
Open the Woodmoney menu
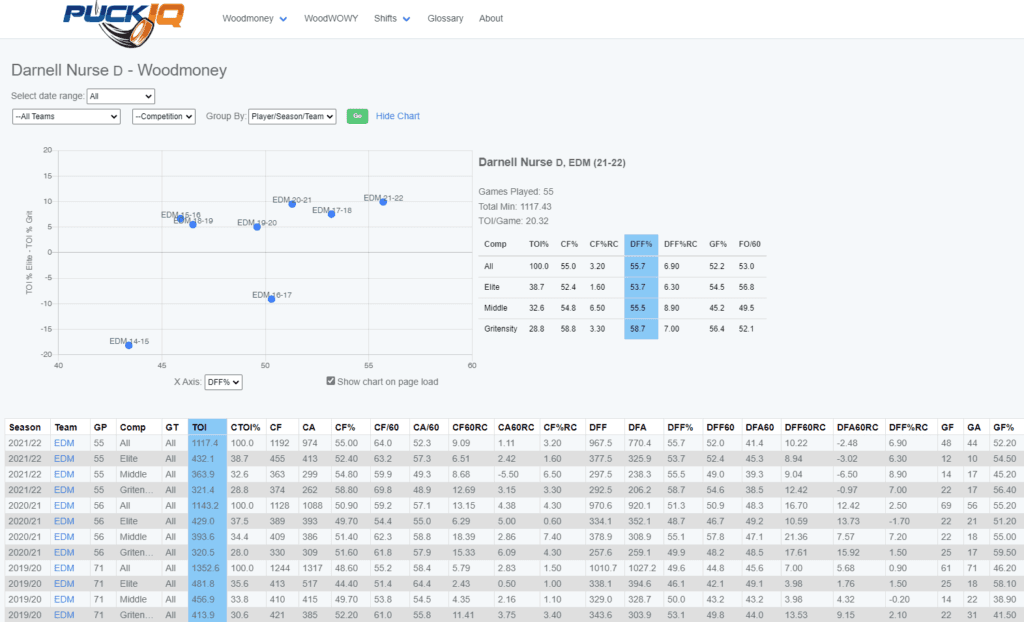[254, 19]
